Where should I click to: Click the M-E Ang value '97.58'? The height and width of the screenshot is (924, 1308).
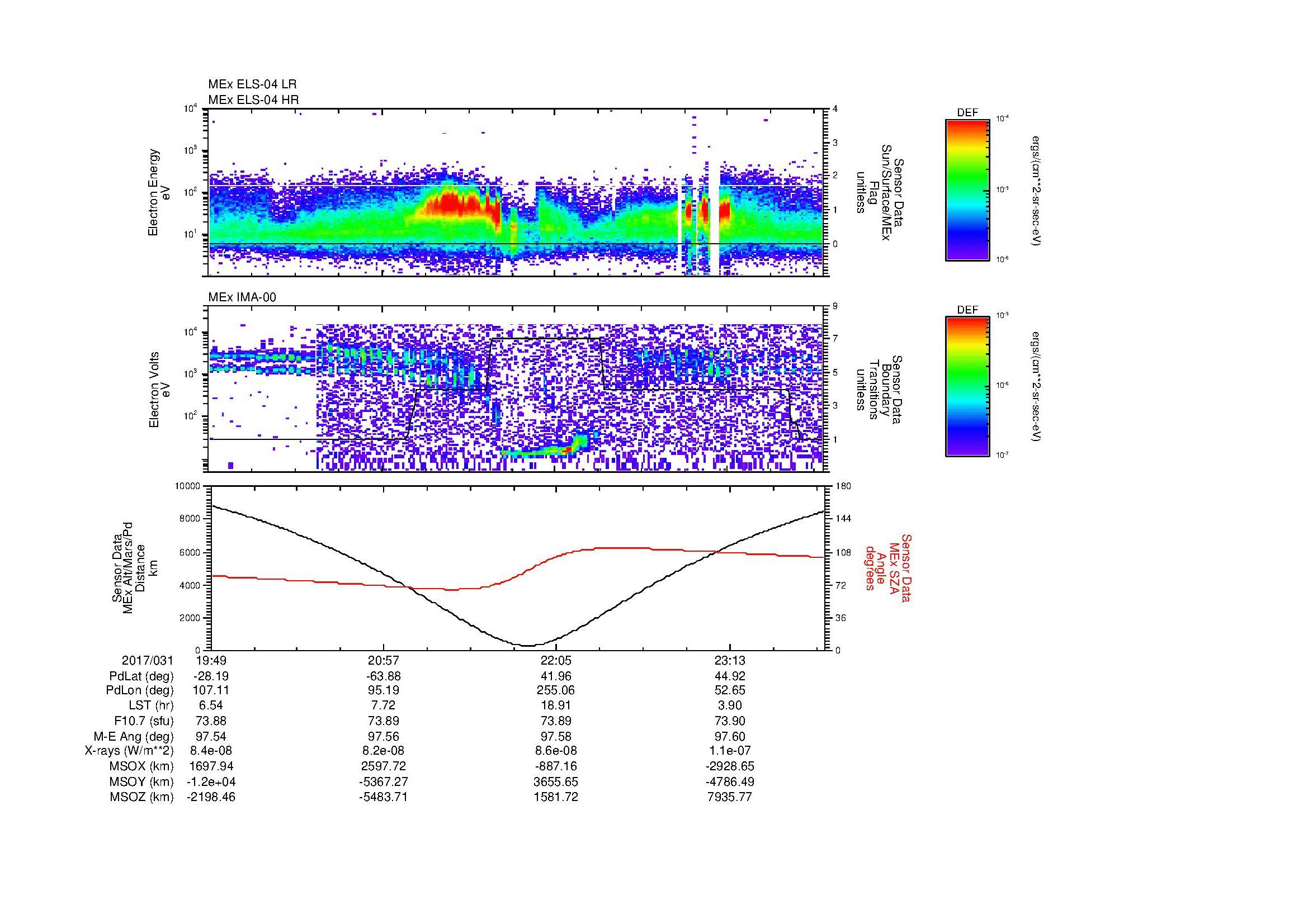click(x=556, y=736)
